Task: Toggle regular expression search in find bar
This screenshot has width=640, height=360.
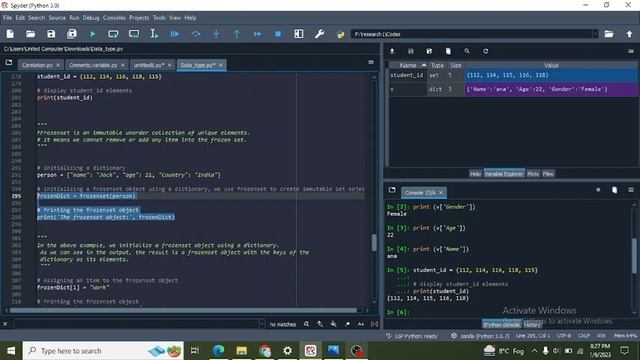Action: tap(347, 324)
